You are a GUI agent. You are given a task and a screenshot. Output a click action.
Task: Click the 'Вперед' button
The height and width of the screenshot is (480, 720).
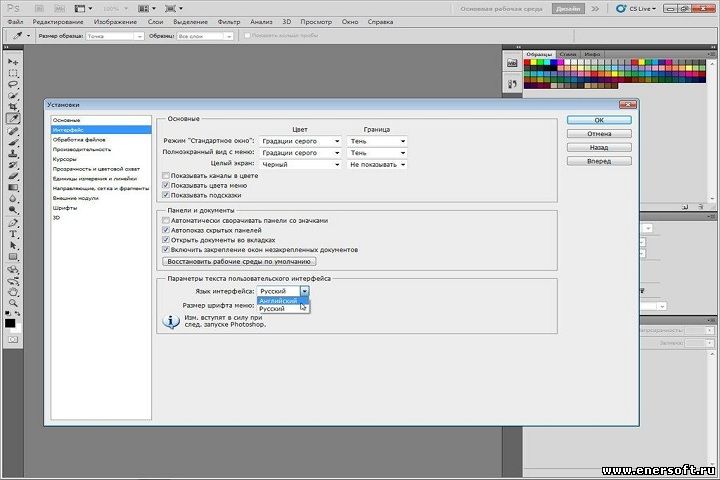[x=599, y=161]
